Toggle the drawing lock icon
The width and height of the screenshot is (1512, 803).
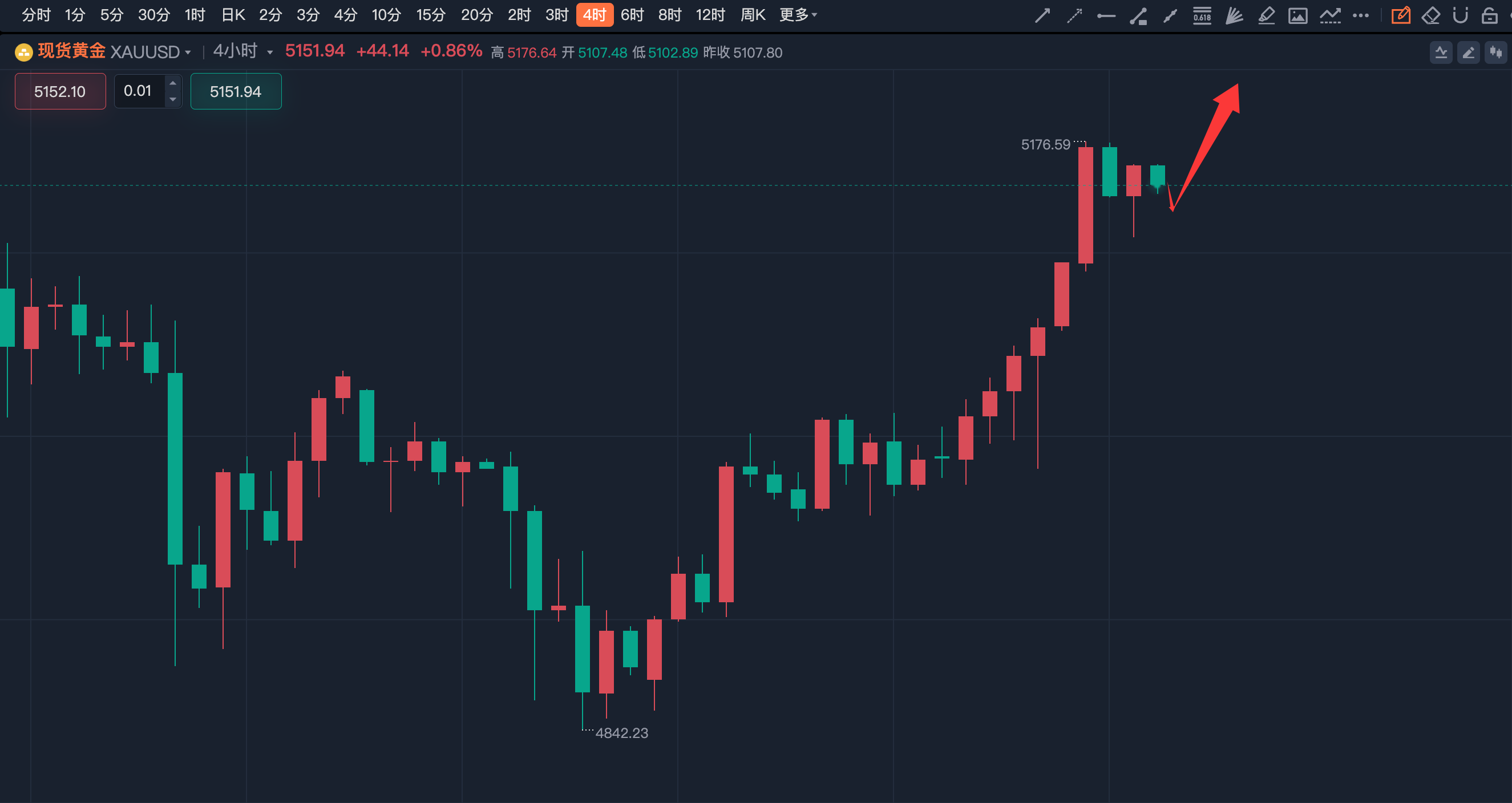[1489, 15]
